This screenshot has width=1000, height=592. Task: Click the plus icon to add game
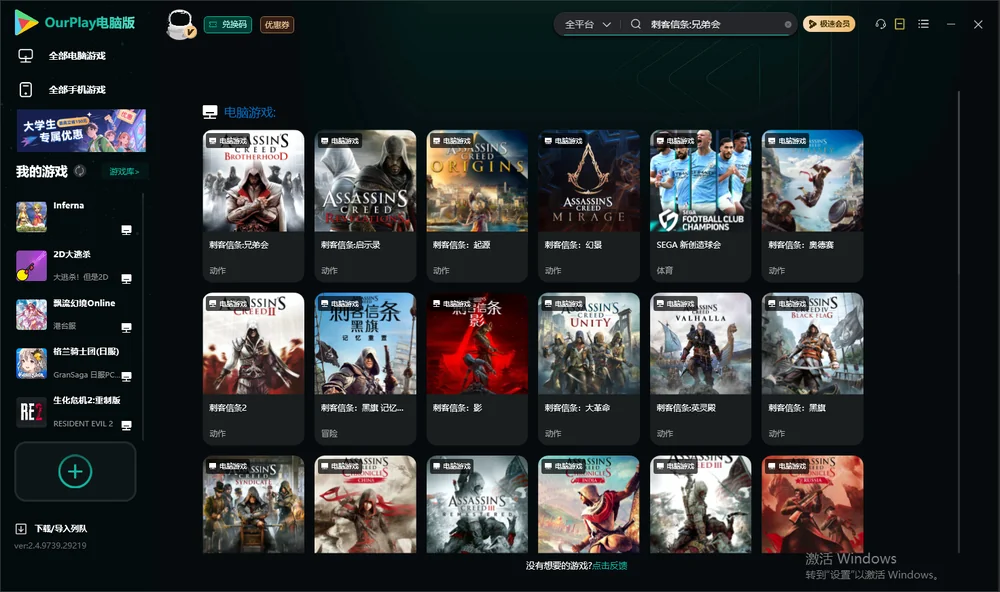coord(75,471)
